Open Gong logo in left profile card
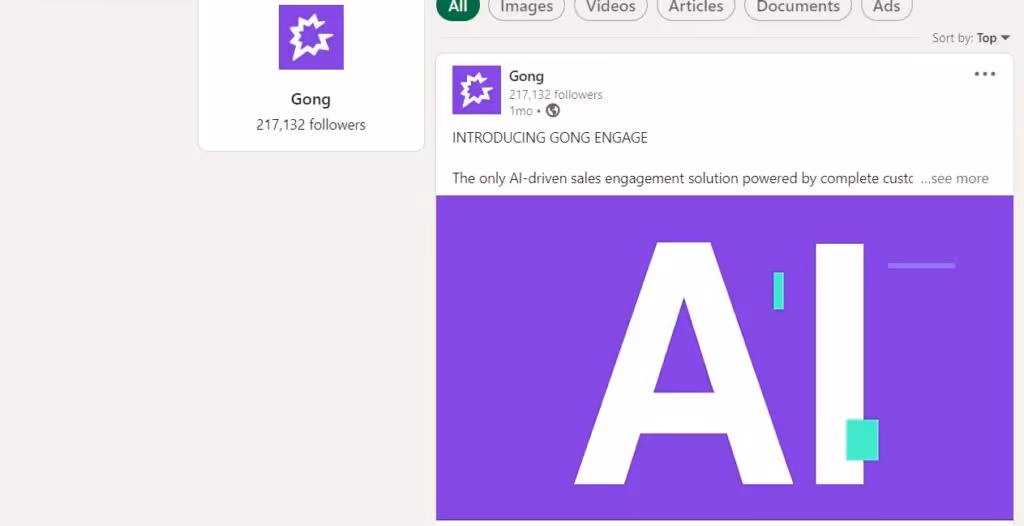Viewport: 1024px width, 526px height. [311, 37]
